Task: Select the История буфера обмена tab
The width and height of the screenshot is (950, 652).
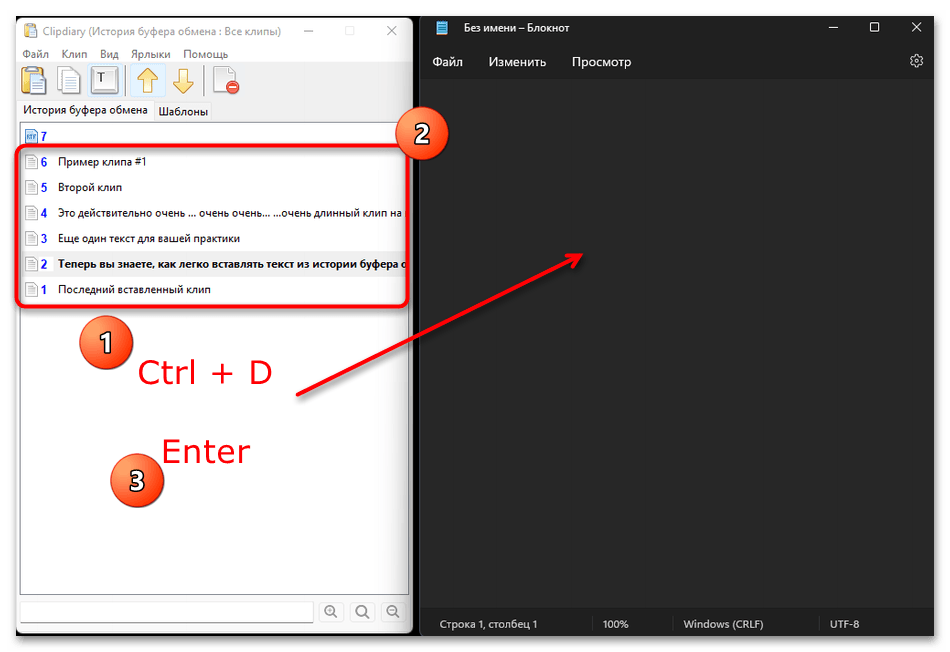Action: tap(85, 110)
